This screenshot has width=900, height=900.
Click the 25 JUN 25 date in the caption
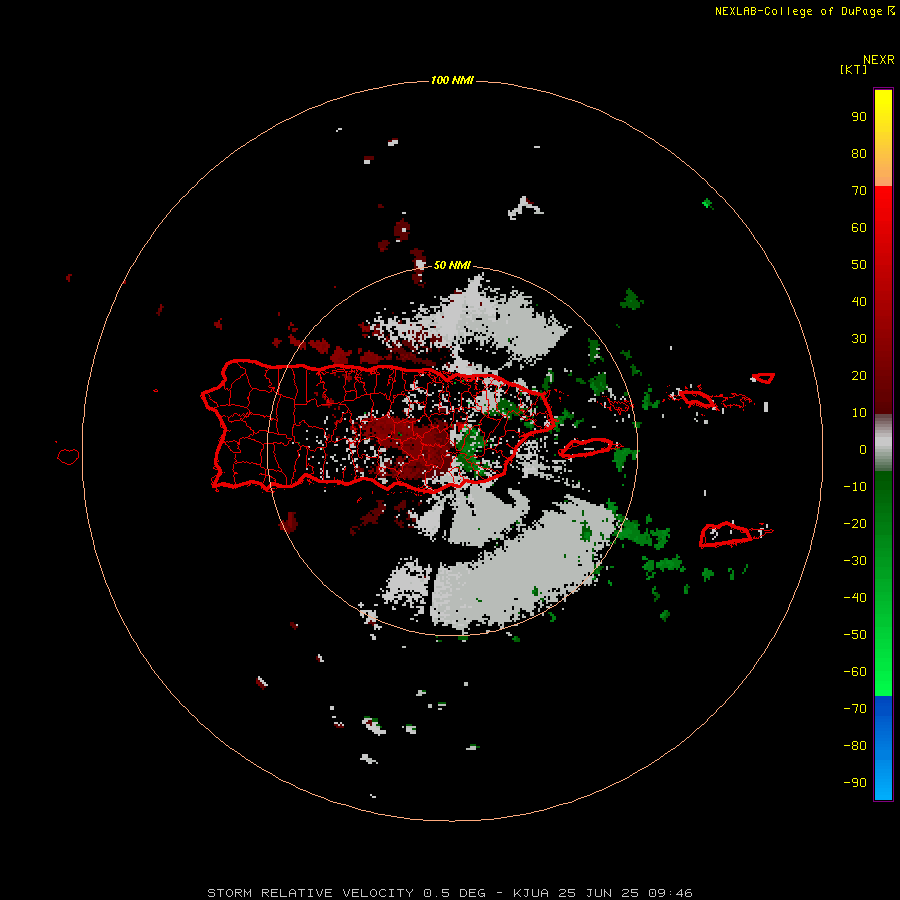click(x=599, y=893)
